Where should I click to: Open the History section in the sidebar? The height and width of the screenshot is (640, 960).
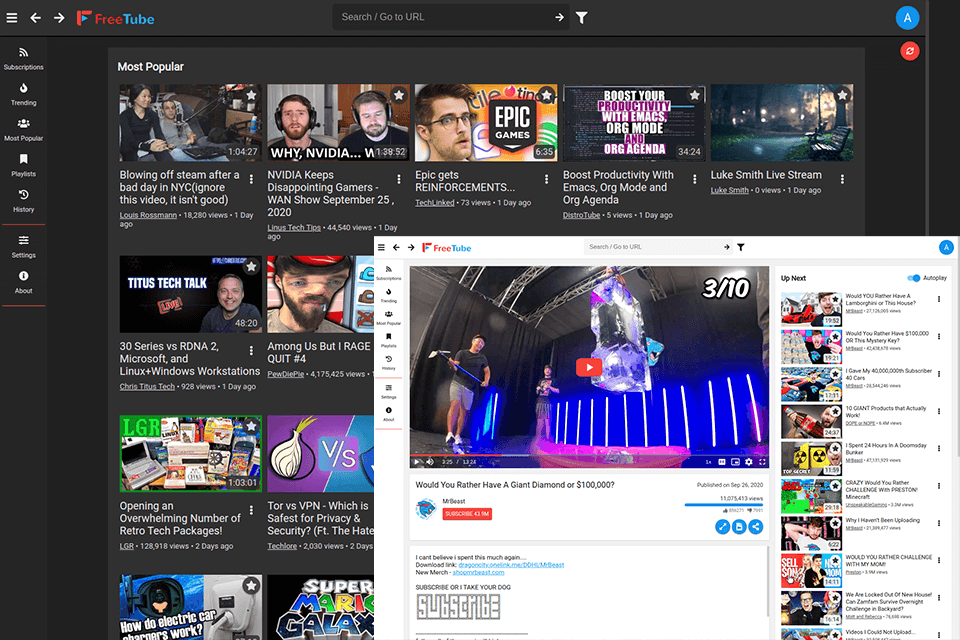(23, 202)
